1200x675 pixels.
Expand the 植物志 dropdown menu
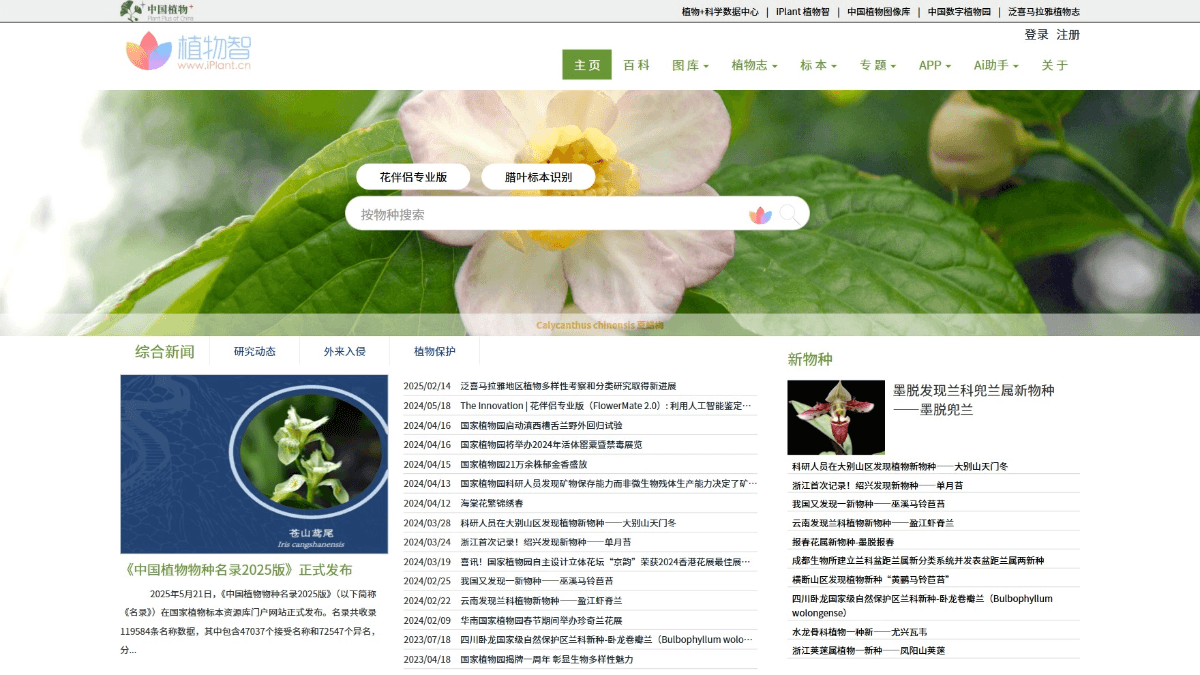tap(754, 65)
